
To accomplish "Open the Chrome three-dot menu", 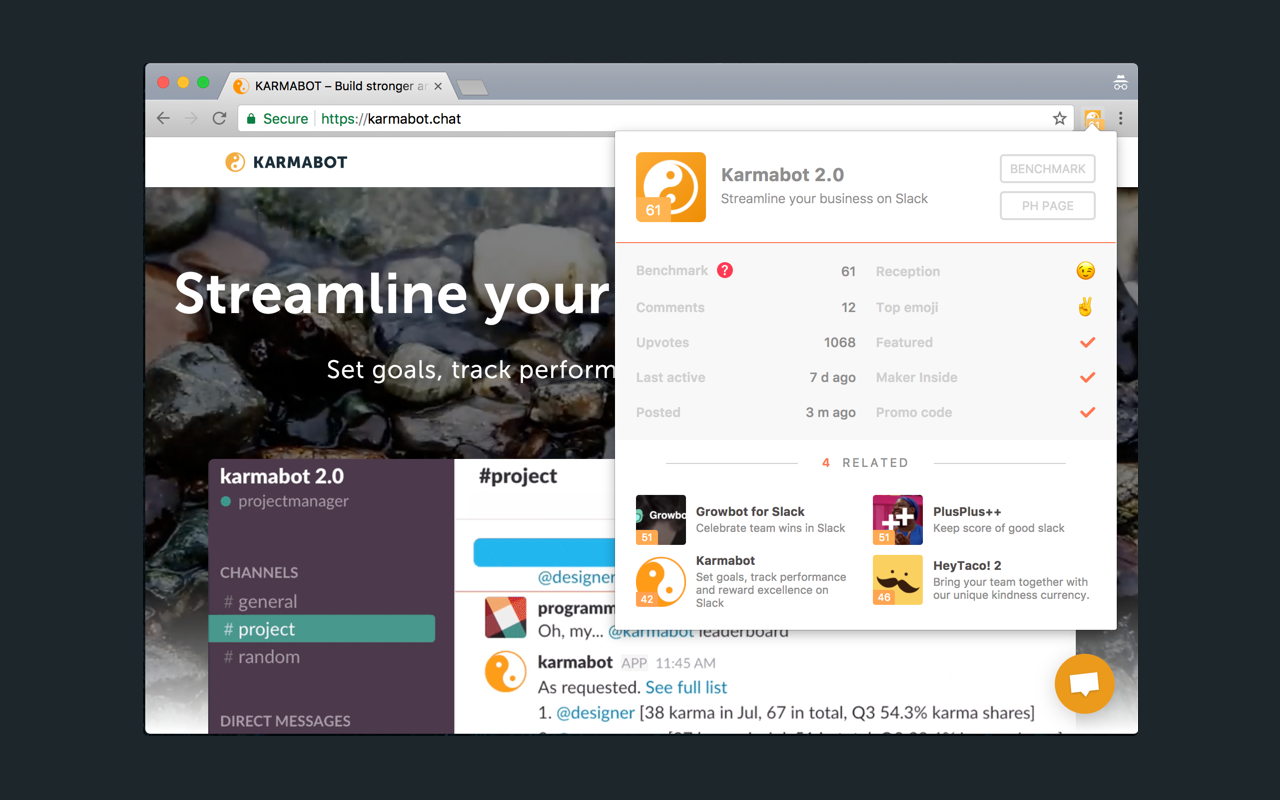I will click(x=1121, y=118).
